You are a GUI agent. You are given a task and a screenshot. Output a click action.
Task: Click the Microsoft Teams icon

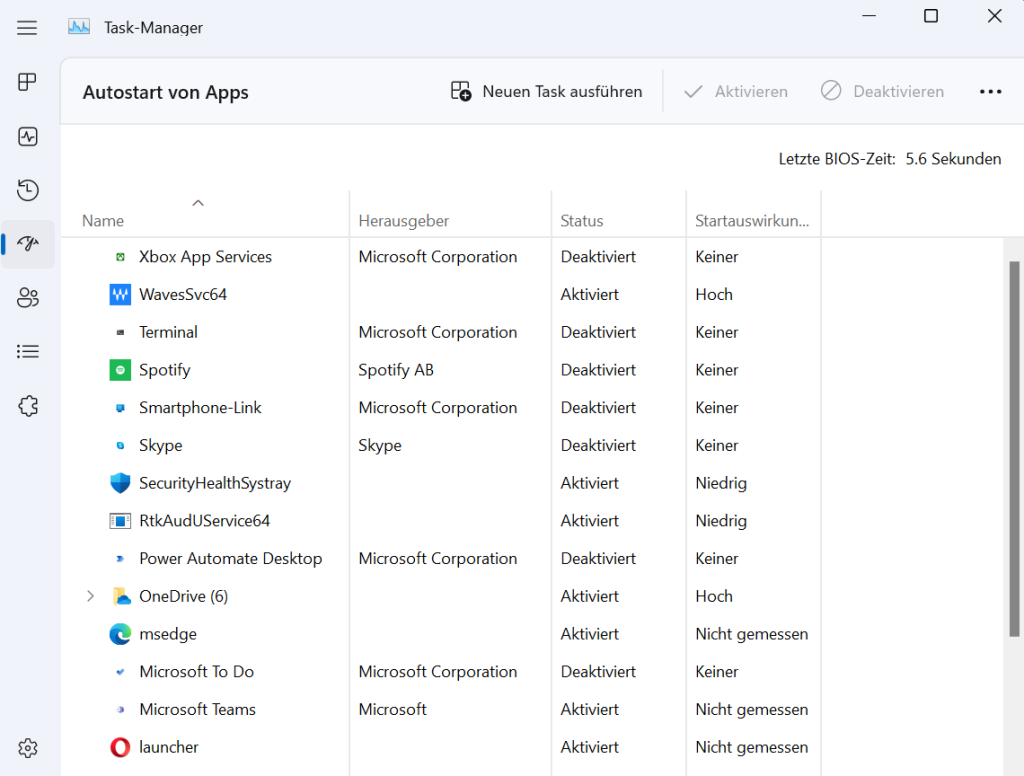coord(120,709)
